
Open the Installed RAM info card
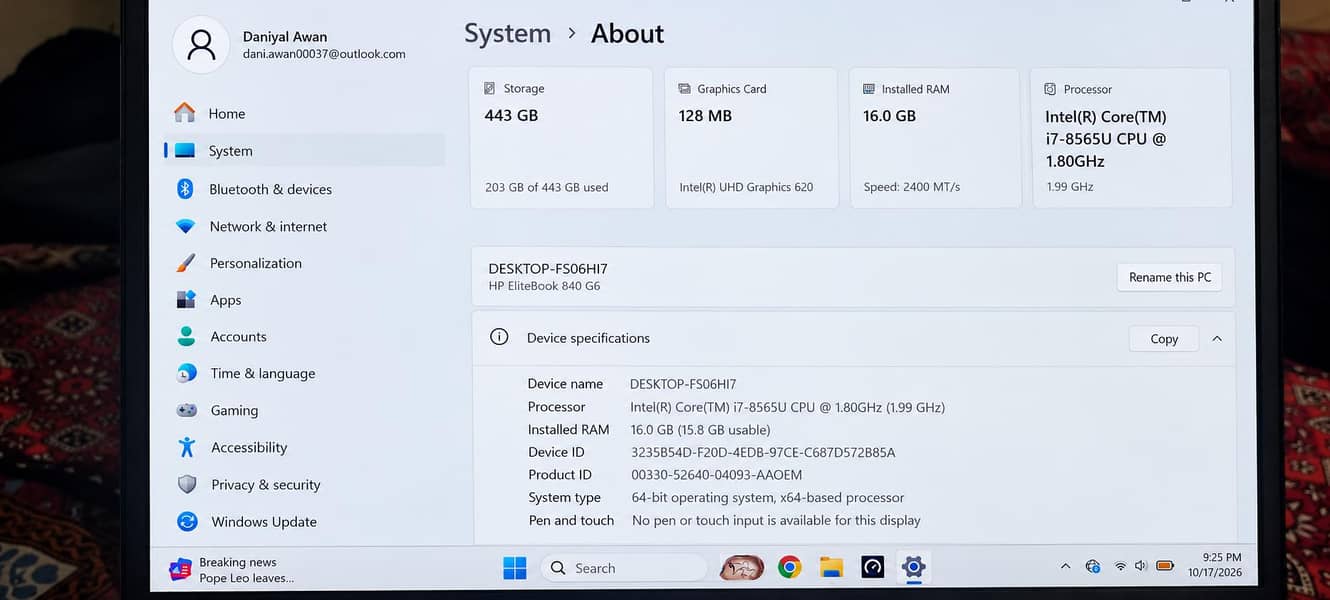click(934, 138)
